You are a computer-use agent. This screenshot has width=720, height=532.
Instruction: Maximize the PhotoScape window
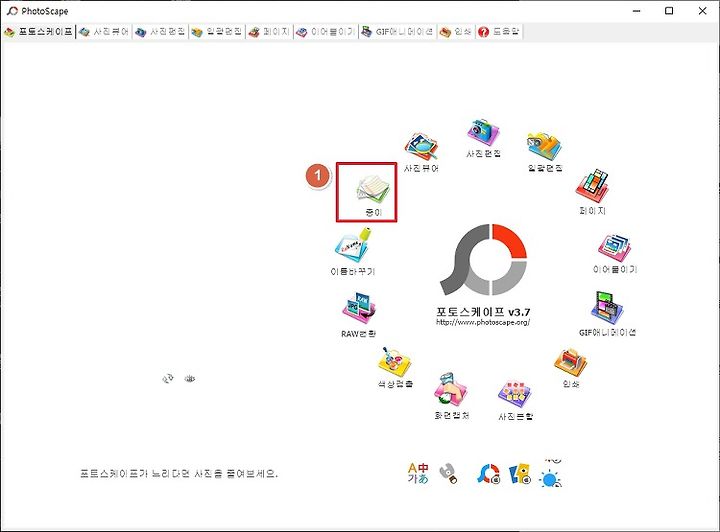(669, 11)
